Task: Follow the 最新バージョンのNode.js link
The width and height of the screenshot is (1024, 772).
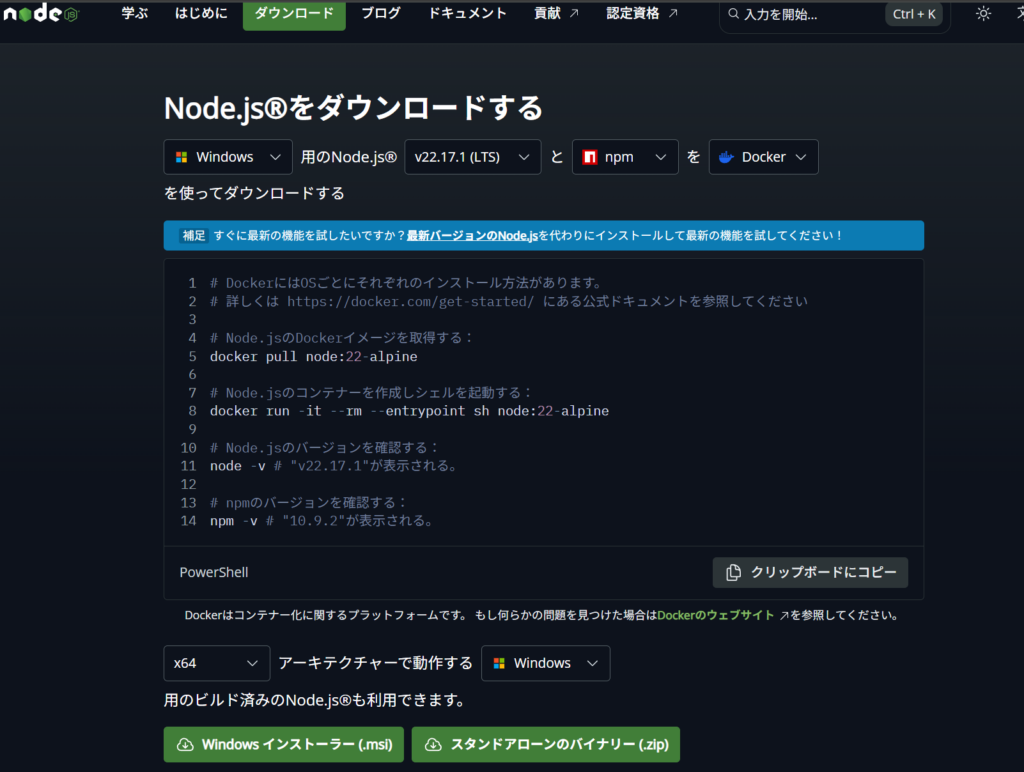Action: click(x=472, y=235)
